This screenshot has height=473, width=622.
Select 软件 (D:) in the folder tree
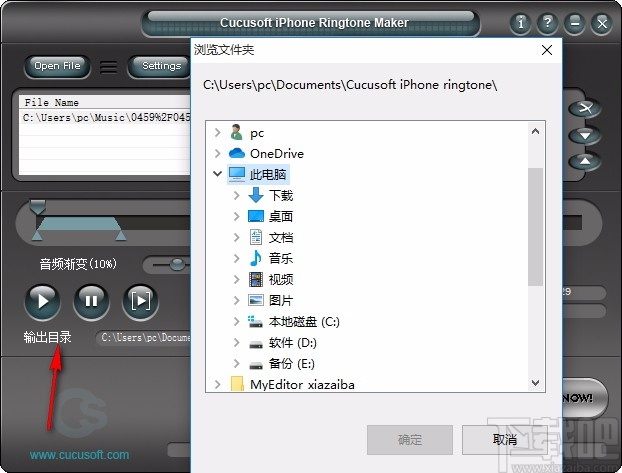pos(293,342)
